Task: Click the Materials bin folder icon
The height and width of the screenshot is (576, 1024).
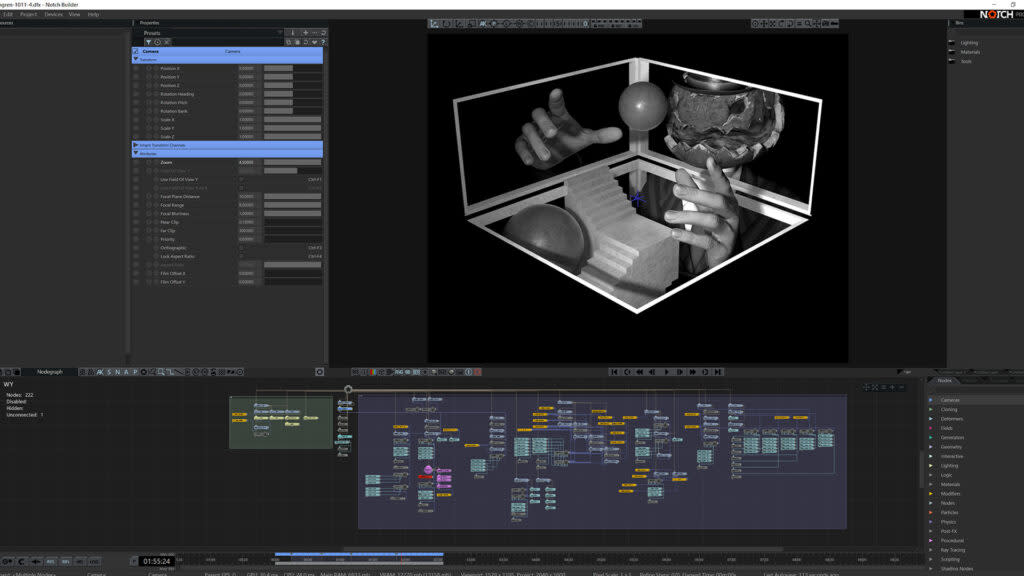Action: (953, 52)
